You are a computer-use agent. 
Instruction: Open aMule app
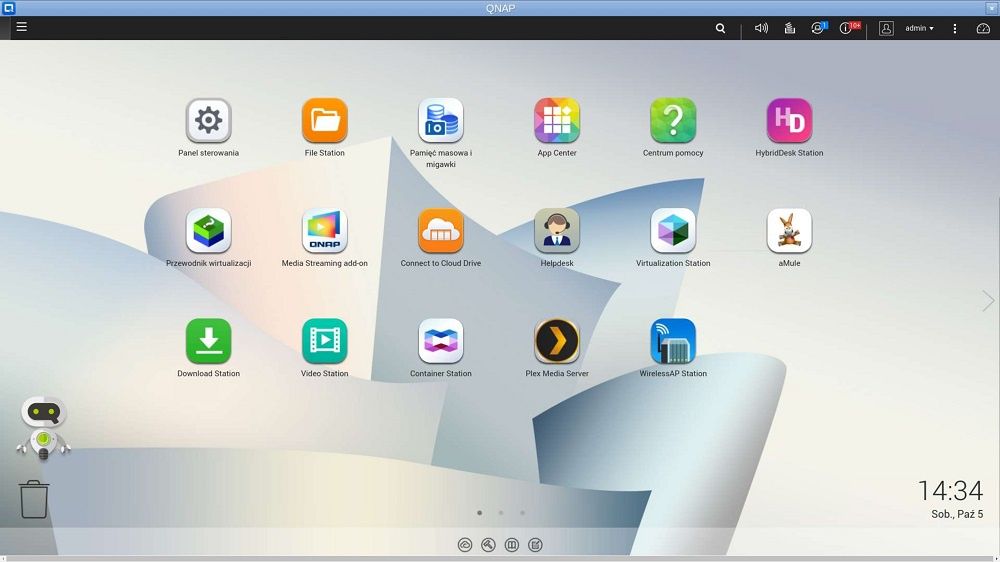pos(789,231)
